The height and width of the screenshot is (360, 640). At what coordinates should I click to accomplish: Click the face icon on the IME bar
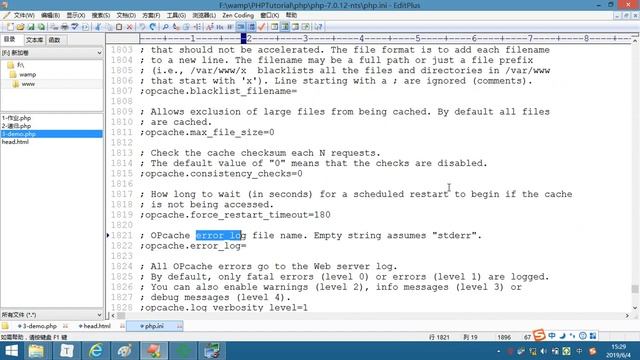[x=582, y=336]
